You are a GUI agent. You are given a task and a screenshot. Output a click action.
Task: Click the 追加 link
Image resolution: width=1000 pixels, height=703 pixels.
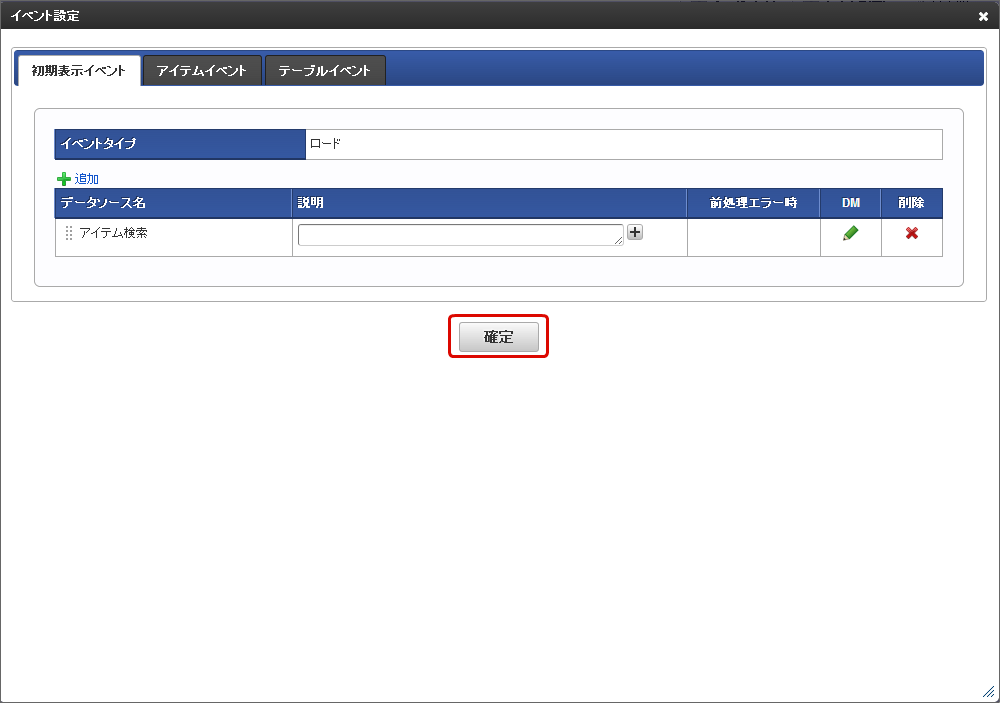point(87,179)
